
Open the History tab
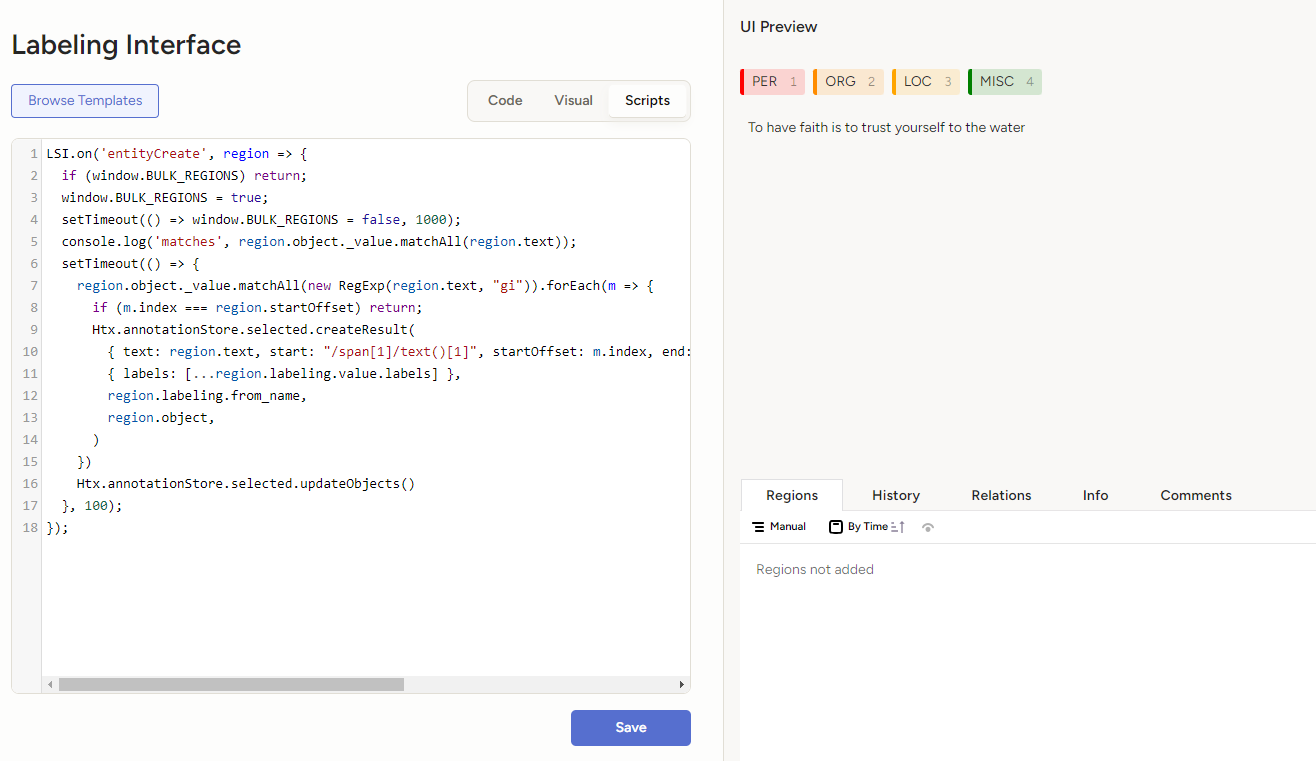[895, 495]
